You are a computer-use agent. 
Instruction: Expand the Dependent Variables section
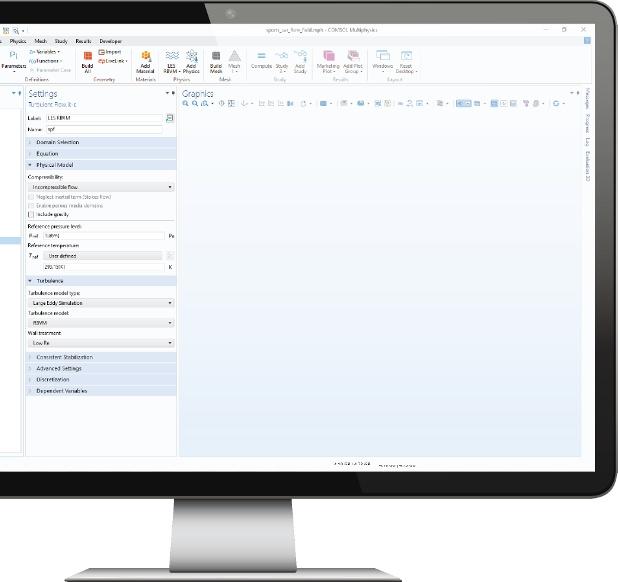click(x=101, y=391)
